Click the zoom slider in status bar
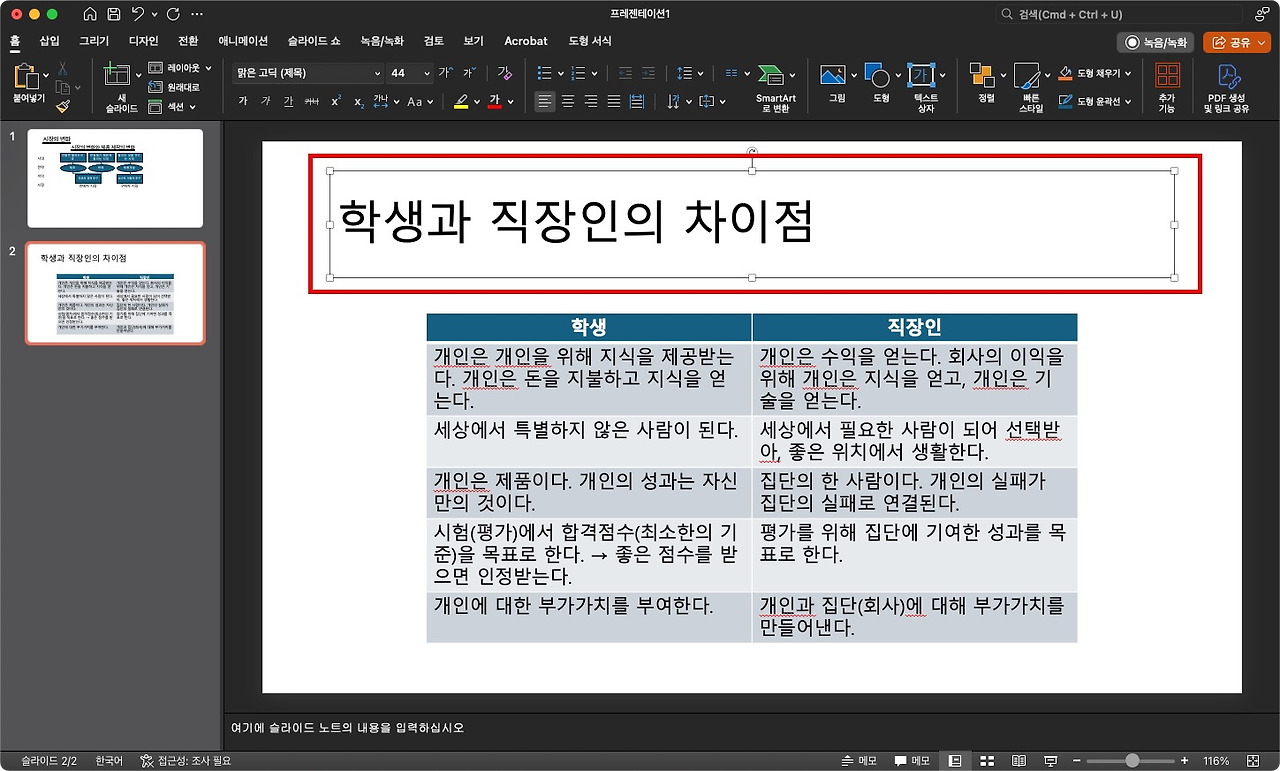Viewport: 1280px width, 771px height. (1132, 761)
